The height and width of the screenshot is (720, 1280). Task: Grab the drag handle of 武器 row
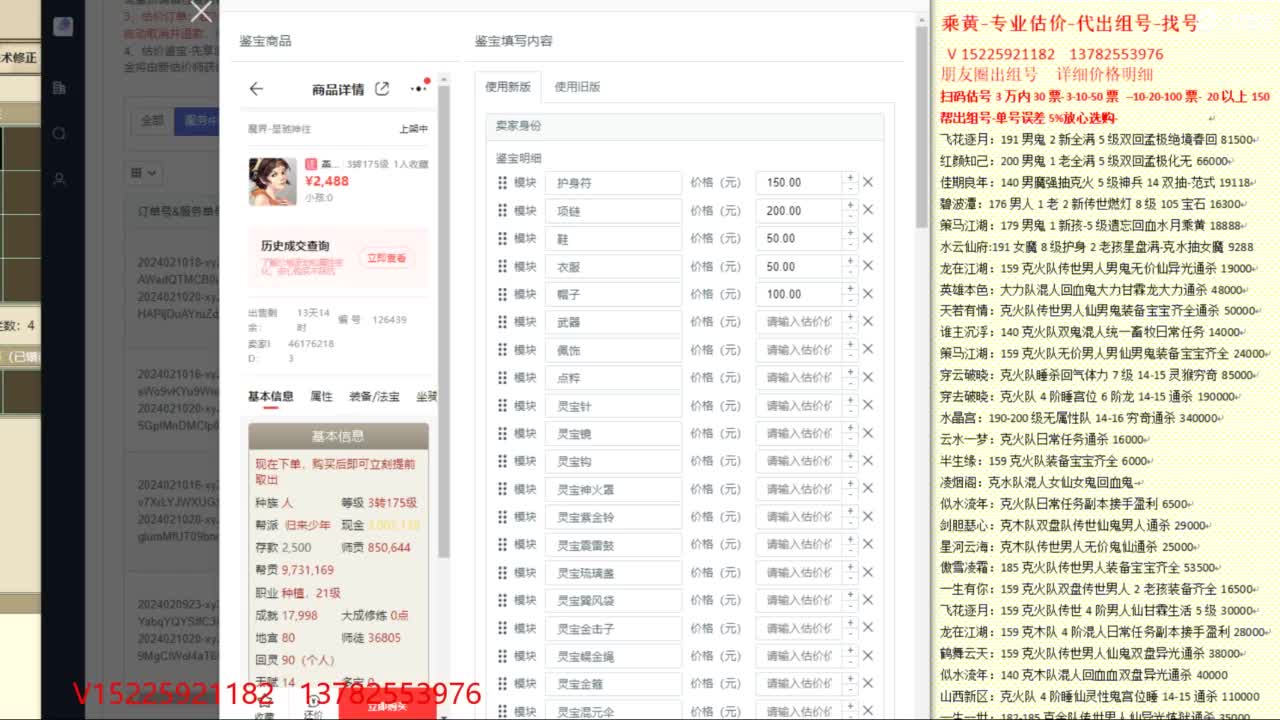click(x=502, y=322)
